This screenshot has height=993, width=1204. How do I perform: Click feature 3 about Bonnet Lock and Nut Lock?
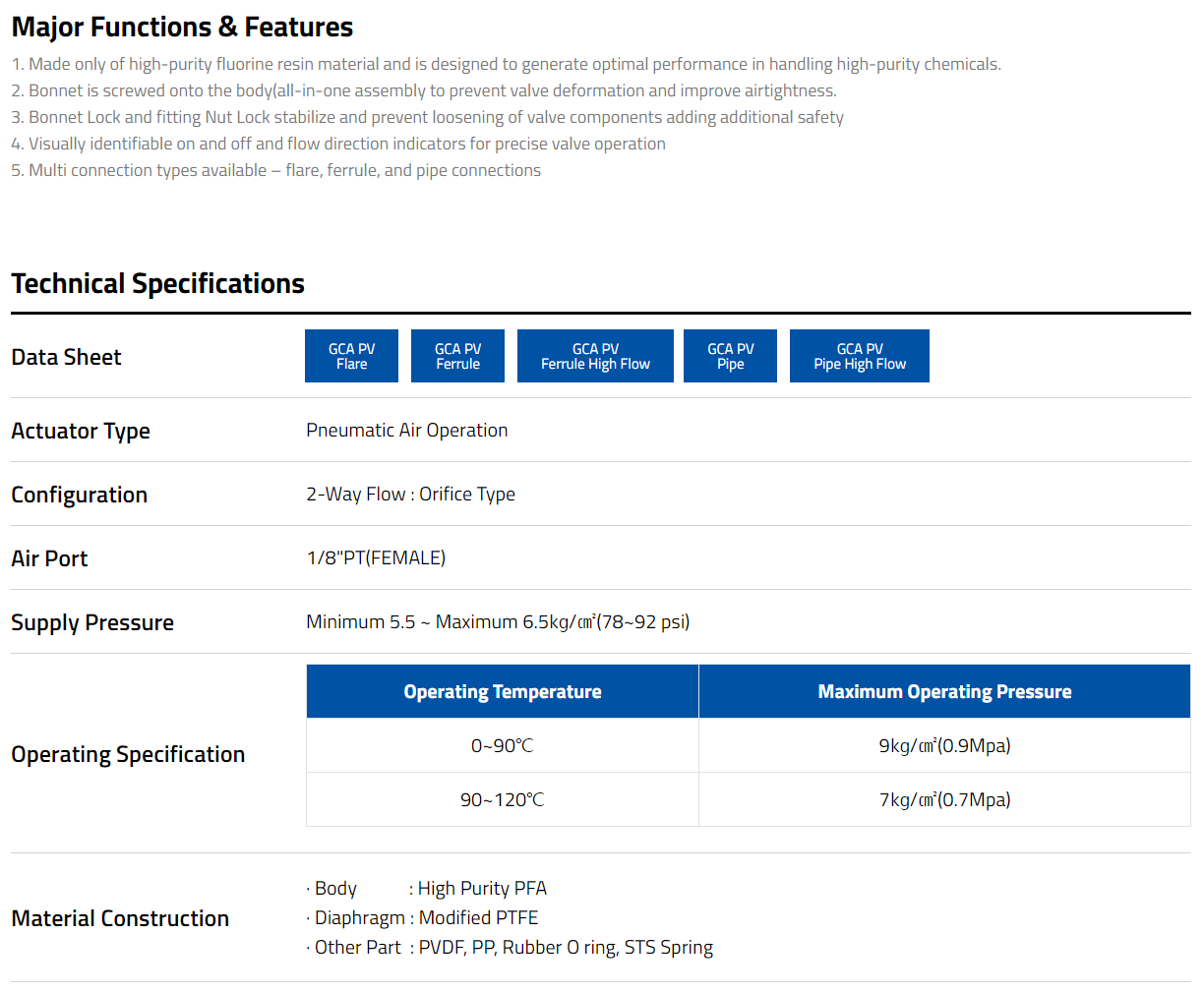pyautogui.click(x=427, y=117)
